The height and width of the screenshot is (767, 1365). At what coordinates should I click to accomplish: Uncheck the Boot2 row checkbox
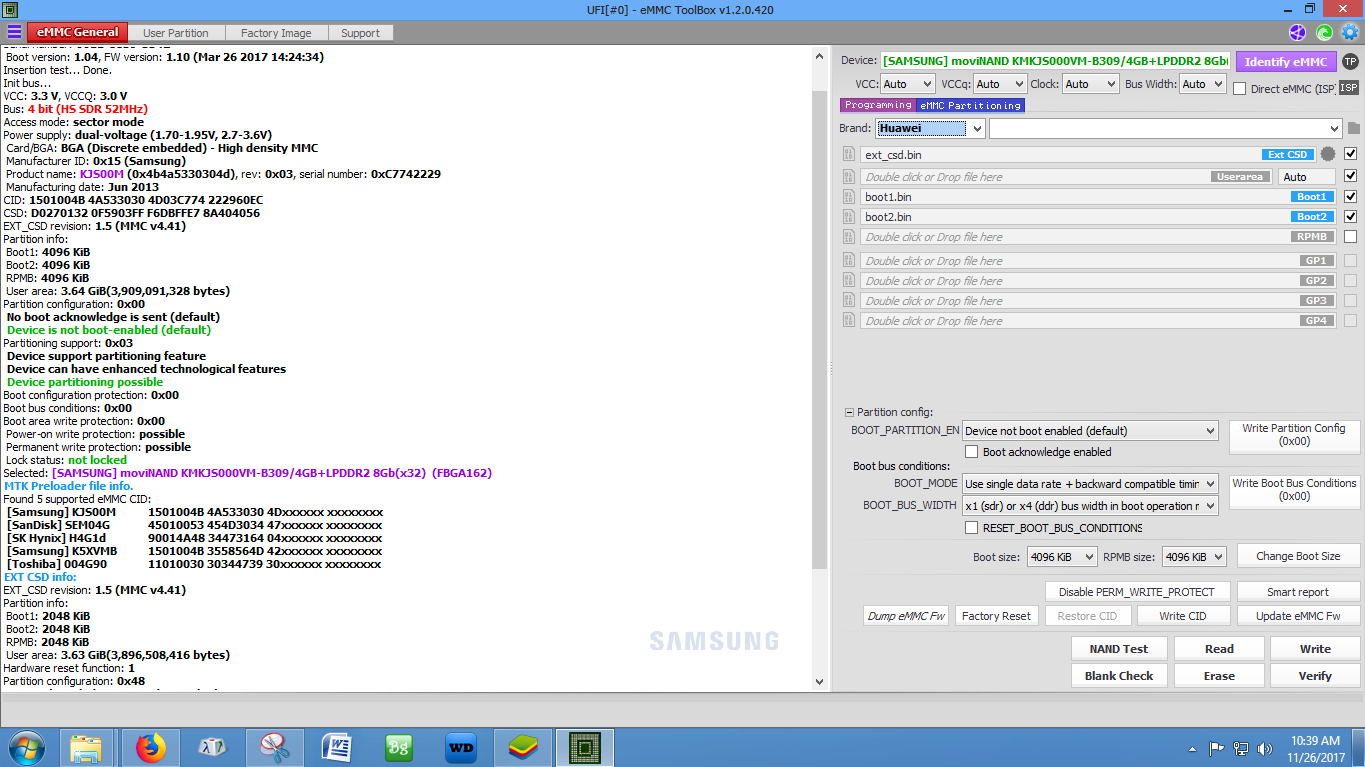(x=1351, y=216)
